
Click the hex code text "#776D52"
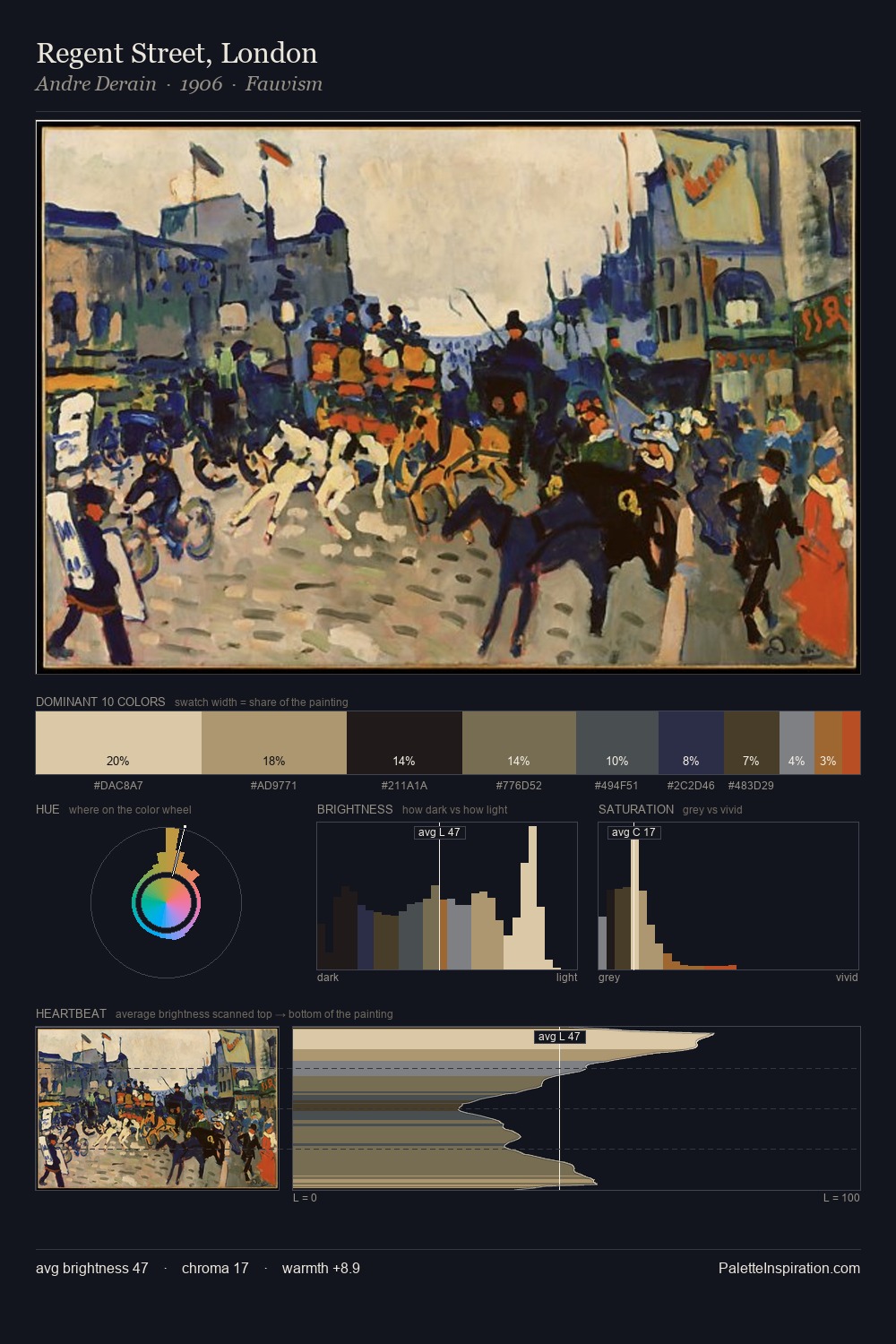[x=519, y=786]
